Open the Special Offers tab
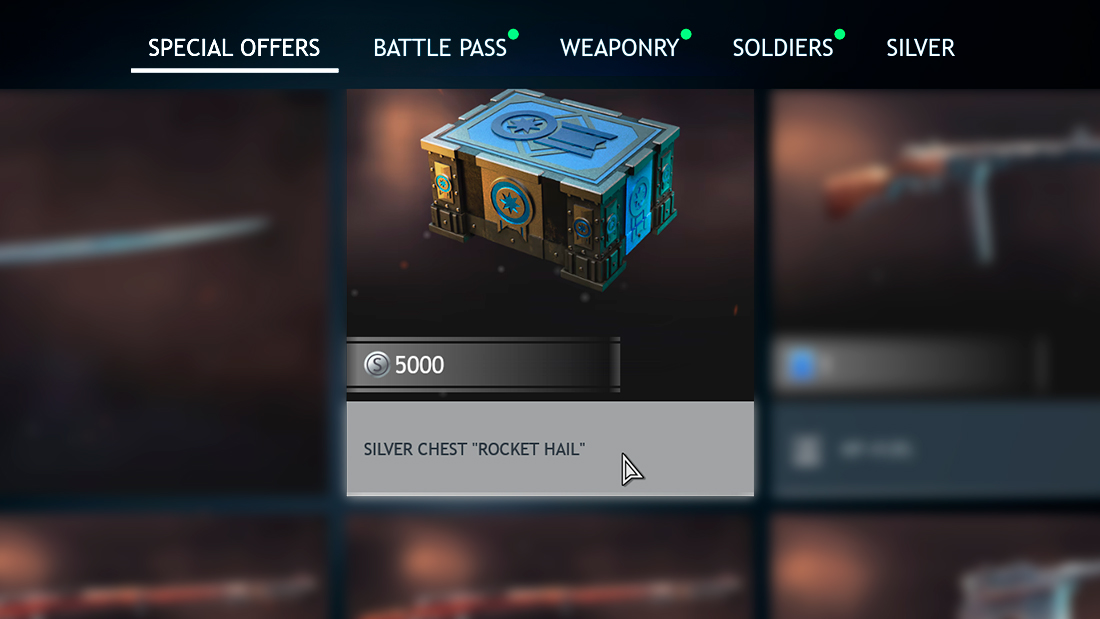Viewport: 1100px width, 619px height. 234,48
